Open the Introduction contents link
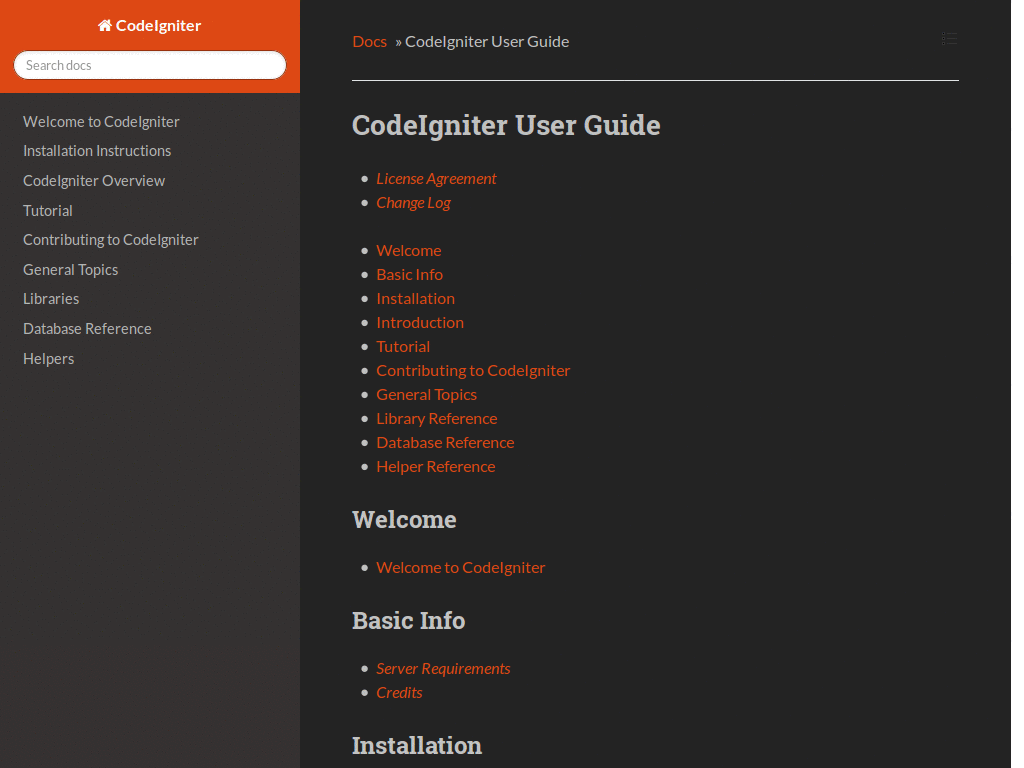1024x768 pixels. 420,323
